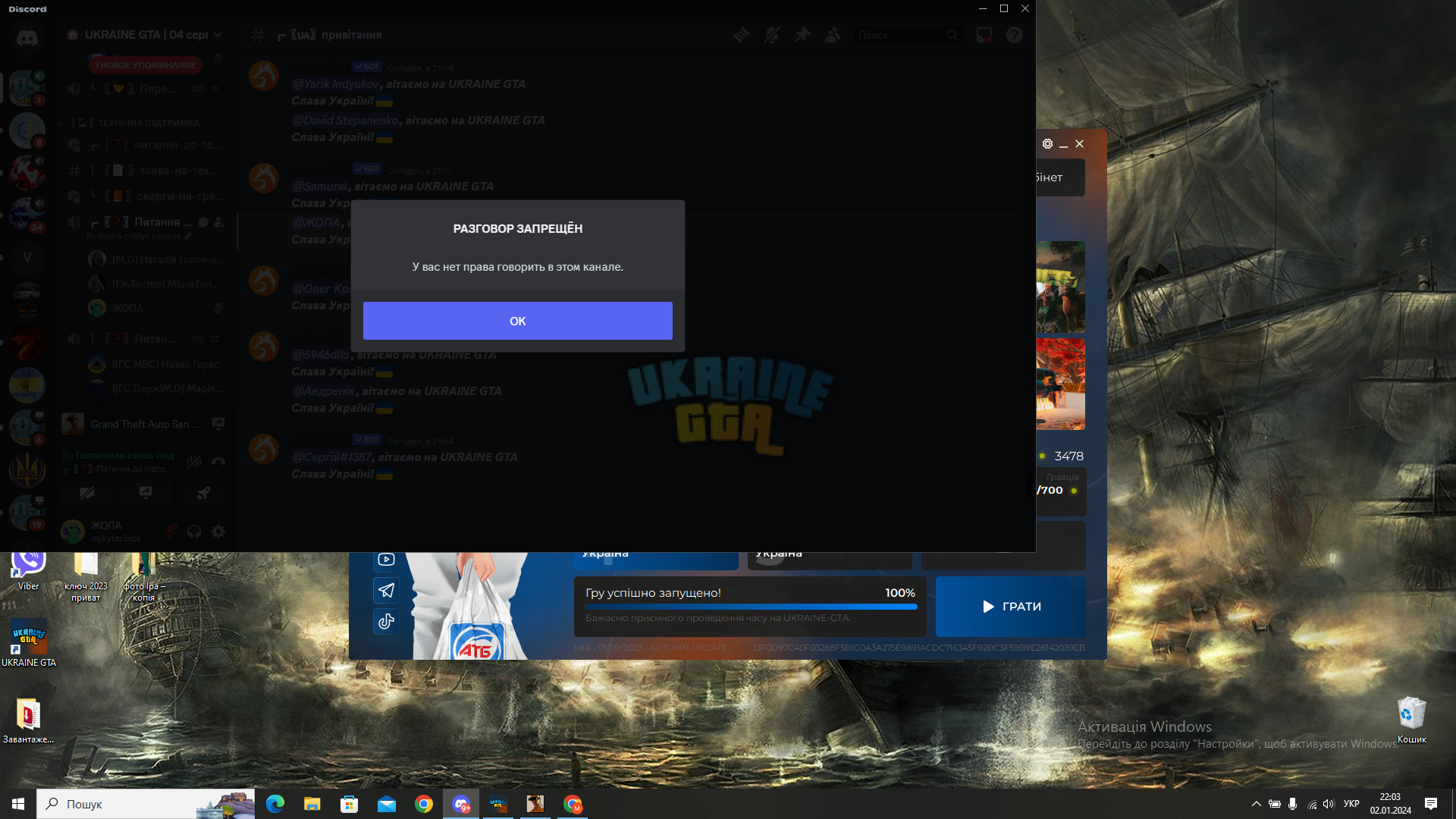Open the Windows Start menu

(18, 804)
